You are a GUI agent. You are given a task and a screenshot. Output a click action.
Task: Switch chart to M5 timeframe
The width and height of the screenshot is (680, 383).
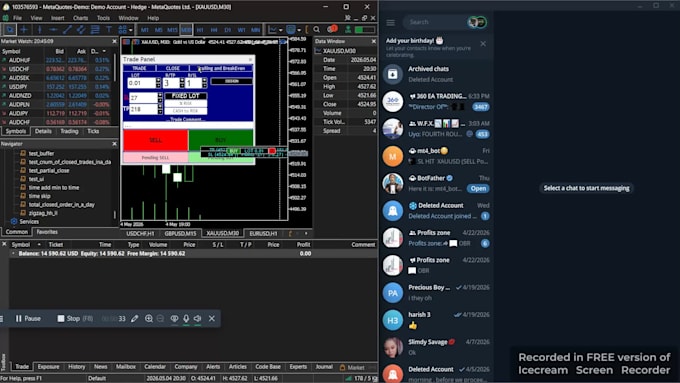point(158,30)
